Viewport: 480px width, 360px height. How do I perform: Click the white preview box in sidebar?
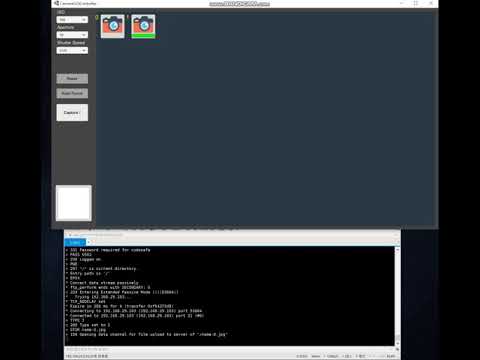click(74, 203)
